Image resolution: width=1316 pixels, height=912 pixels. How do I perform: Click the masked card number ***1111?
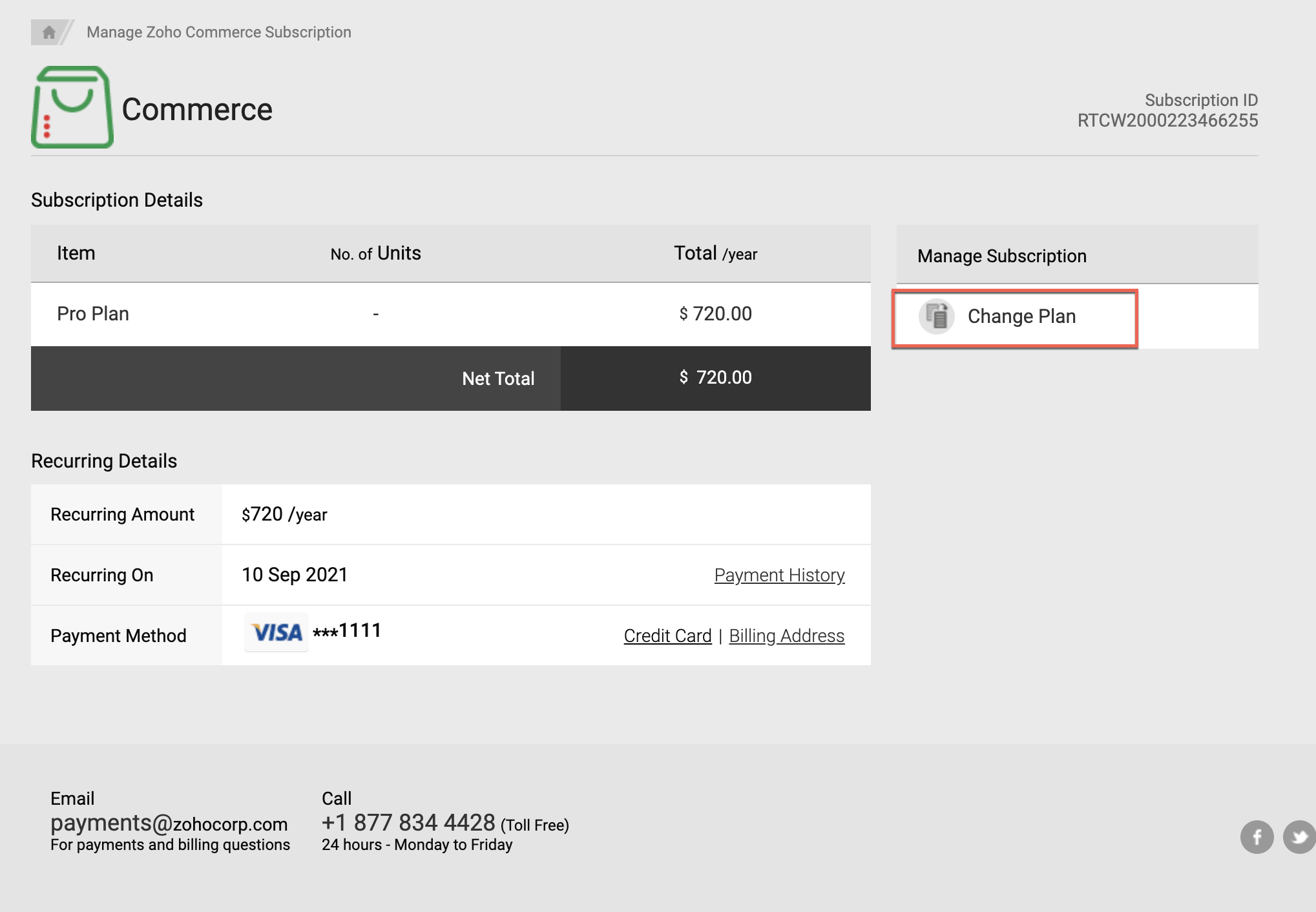[x=347, y=631]
